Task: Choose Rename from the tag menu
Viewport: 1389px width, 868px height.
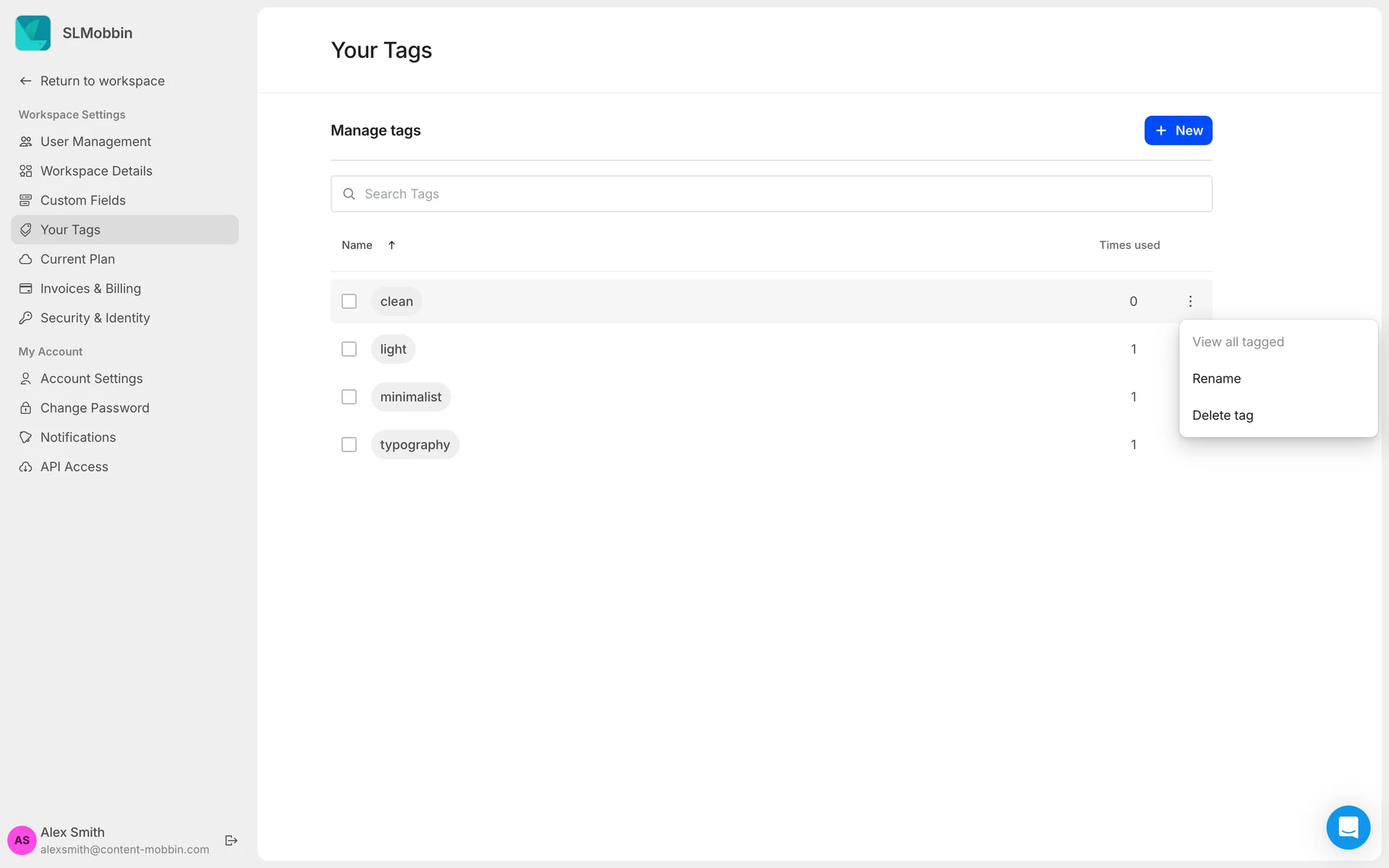Action: tap(1216, 378)
